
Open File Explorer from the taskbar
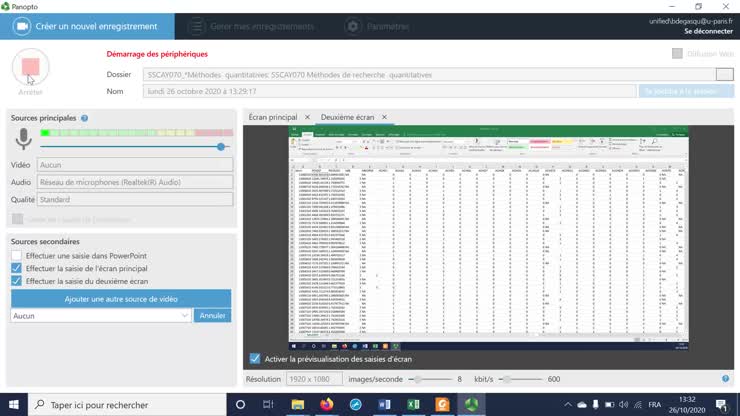tap(297, 405)
